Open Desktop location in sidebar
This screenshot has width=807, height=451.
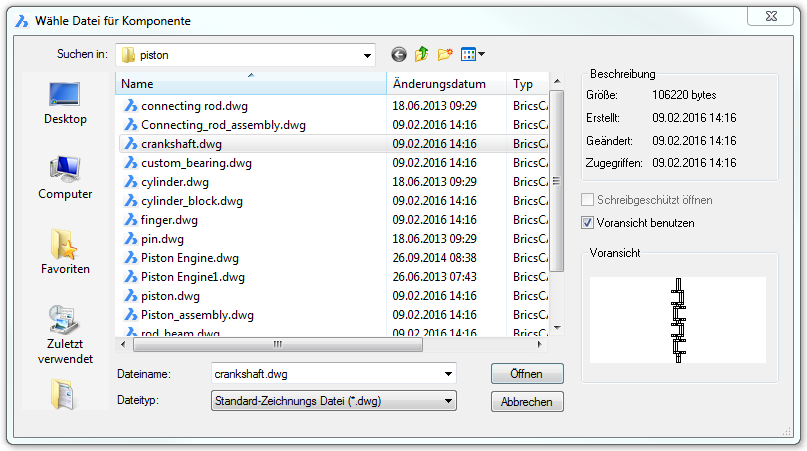pos(65,104)
